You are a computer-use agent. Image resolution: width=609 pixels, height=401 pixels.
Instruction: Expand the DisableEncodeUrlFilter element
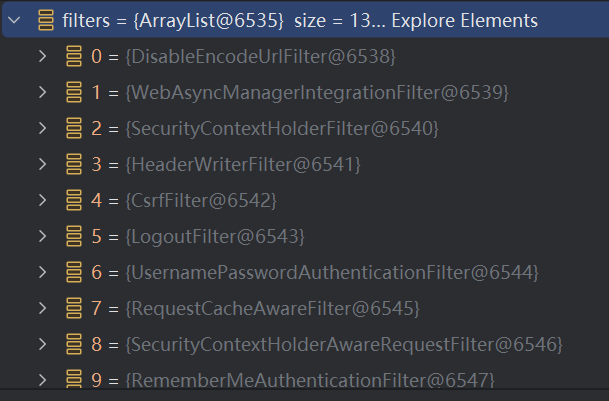click(42, 56)
